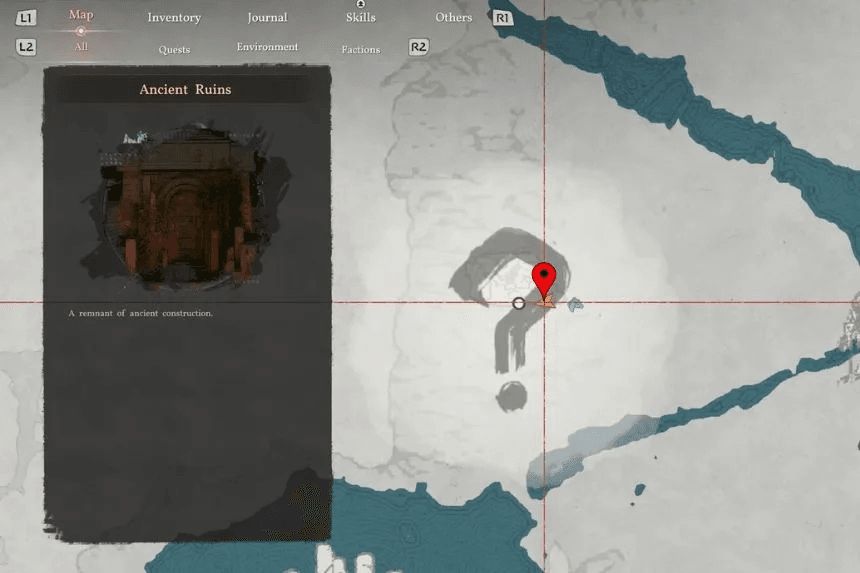Filter map by Quests

click(174, 49)
